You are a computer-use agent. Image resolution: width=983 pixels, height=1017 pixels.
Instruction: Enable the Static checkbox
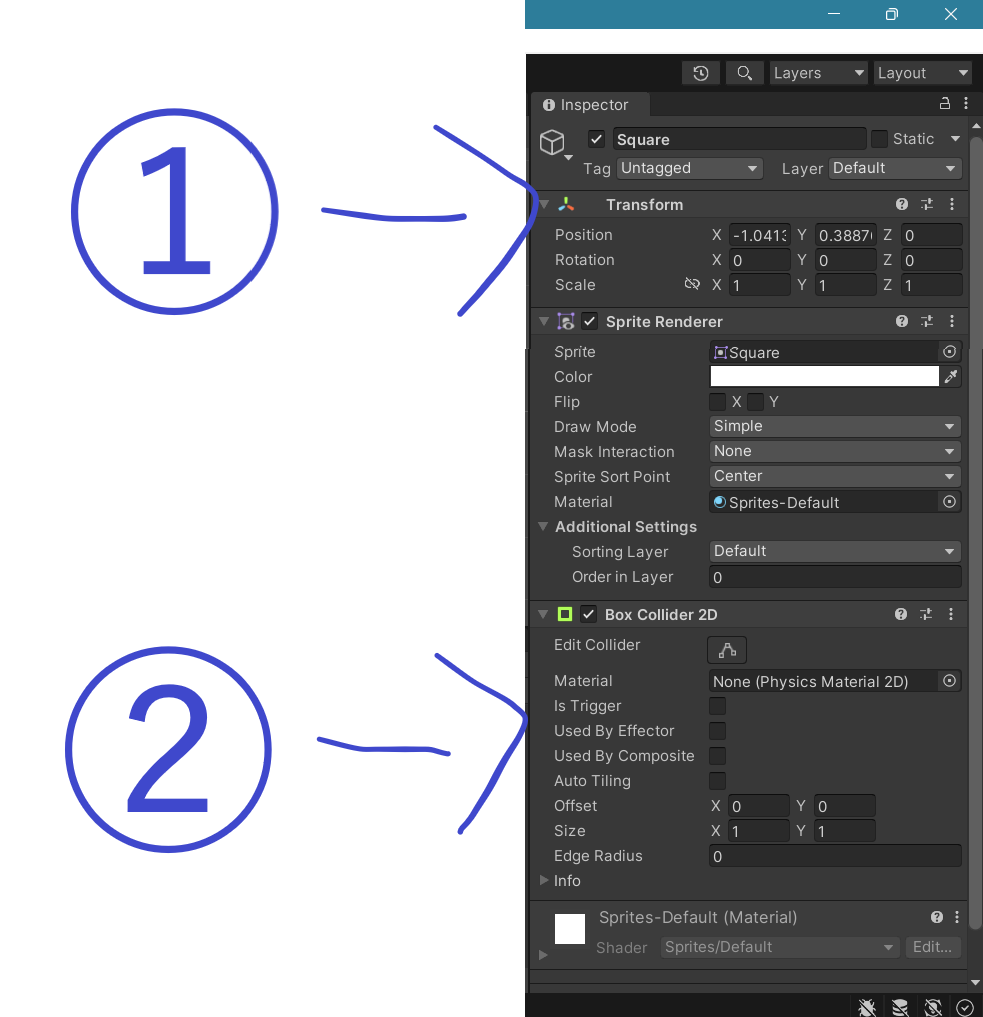(x=879, y=139)
